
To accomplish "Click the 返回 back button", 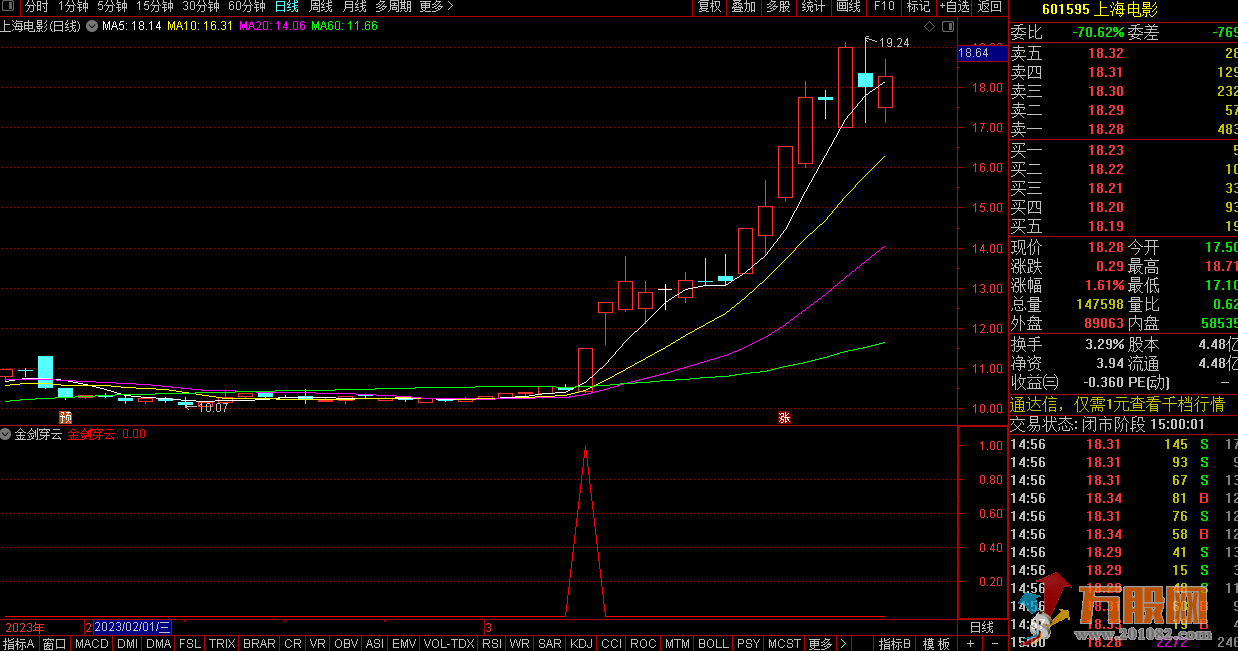I will pyautogui.click(x=989, y=7).
